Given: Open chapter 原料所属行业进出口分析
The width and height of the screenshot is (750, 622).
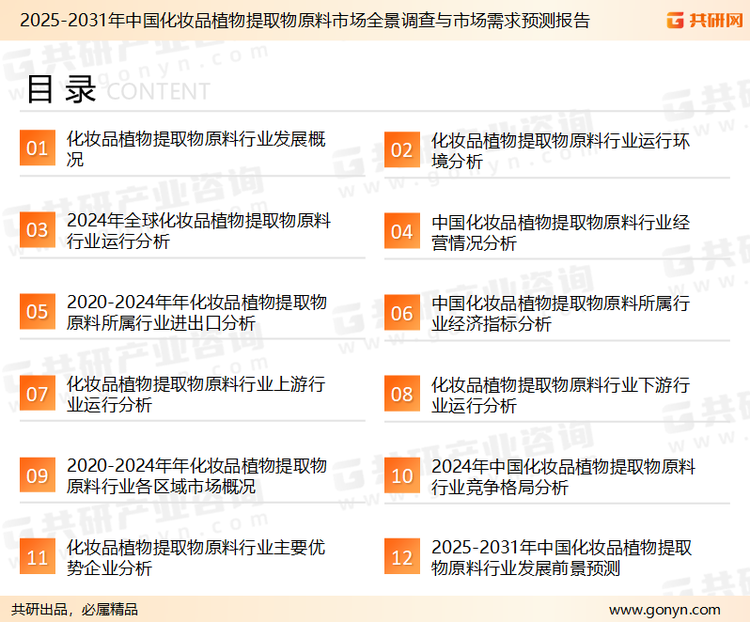Looking at the screenshot, I should 197,312.
